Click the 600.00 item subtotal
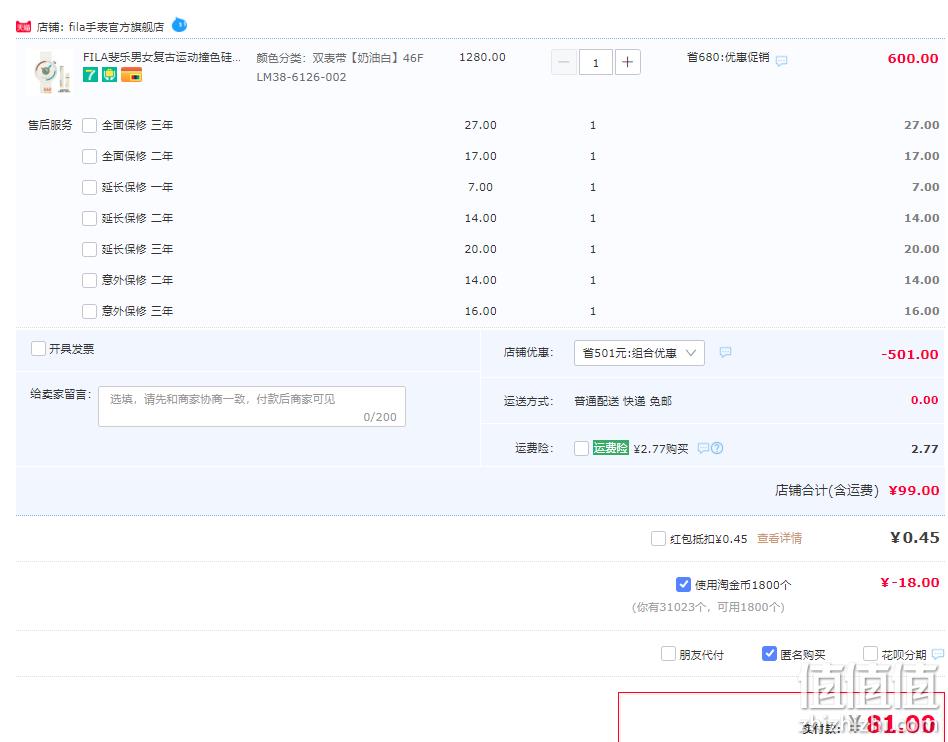 913,59
